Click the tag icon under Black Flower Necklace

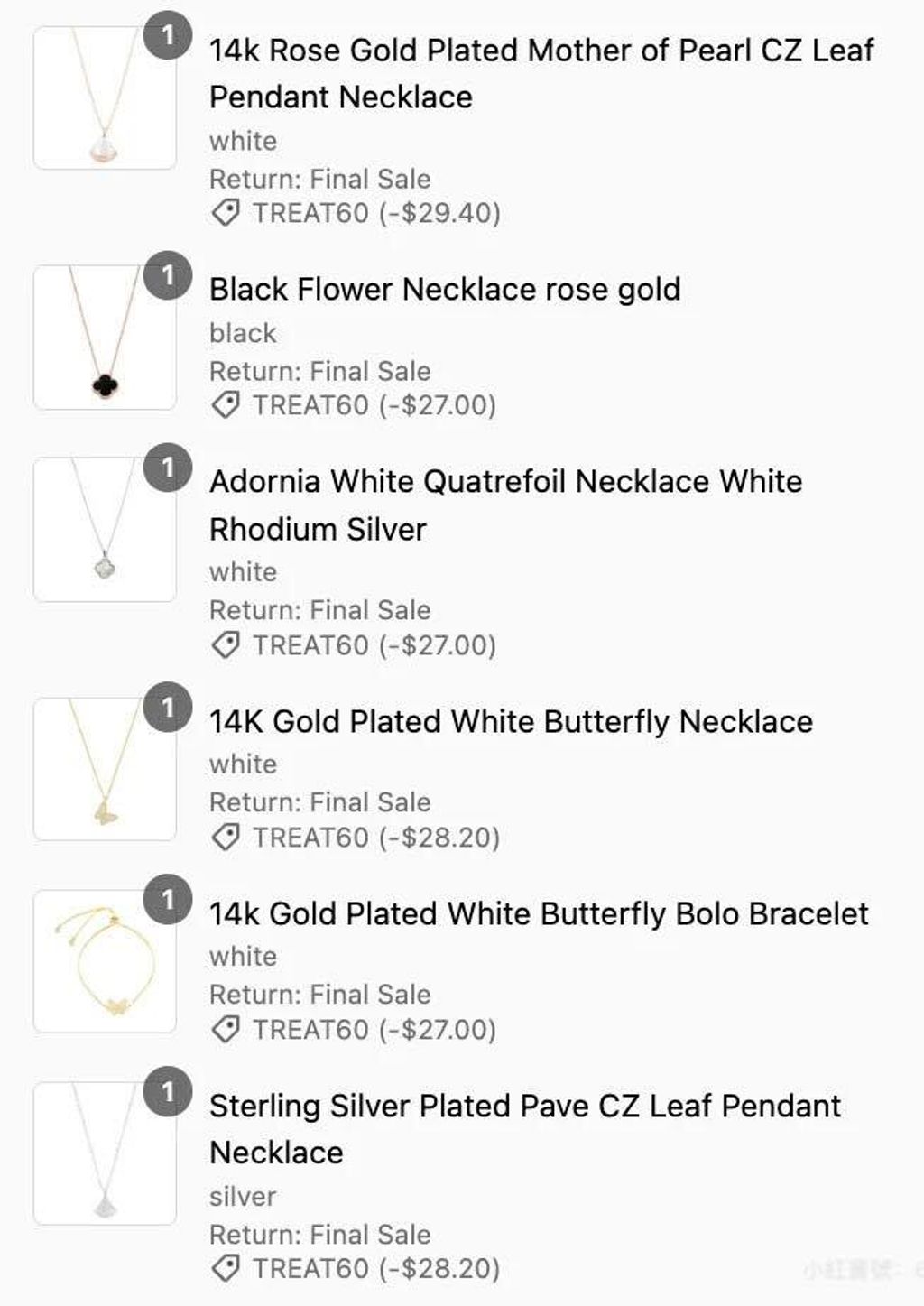pos(226,405)
